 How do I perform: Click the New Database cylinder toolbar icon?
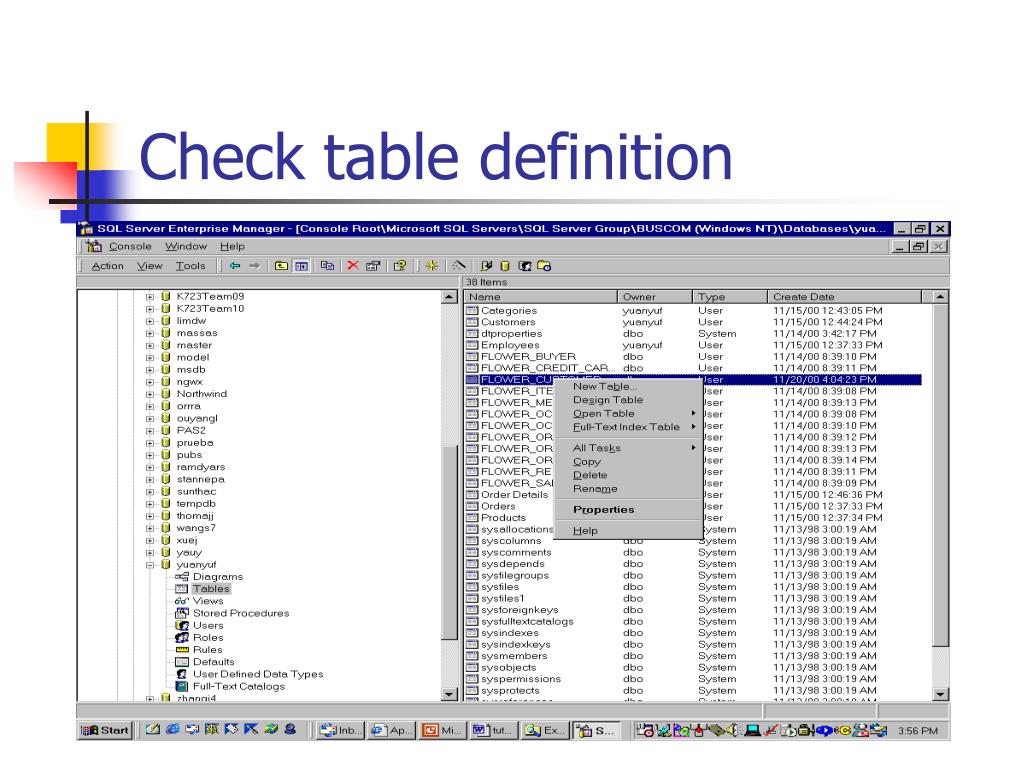(x=505, y=266)
